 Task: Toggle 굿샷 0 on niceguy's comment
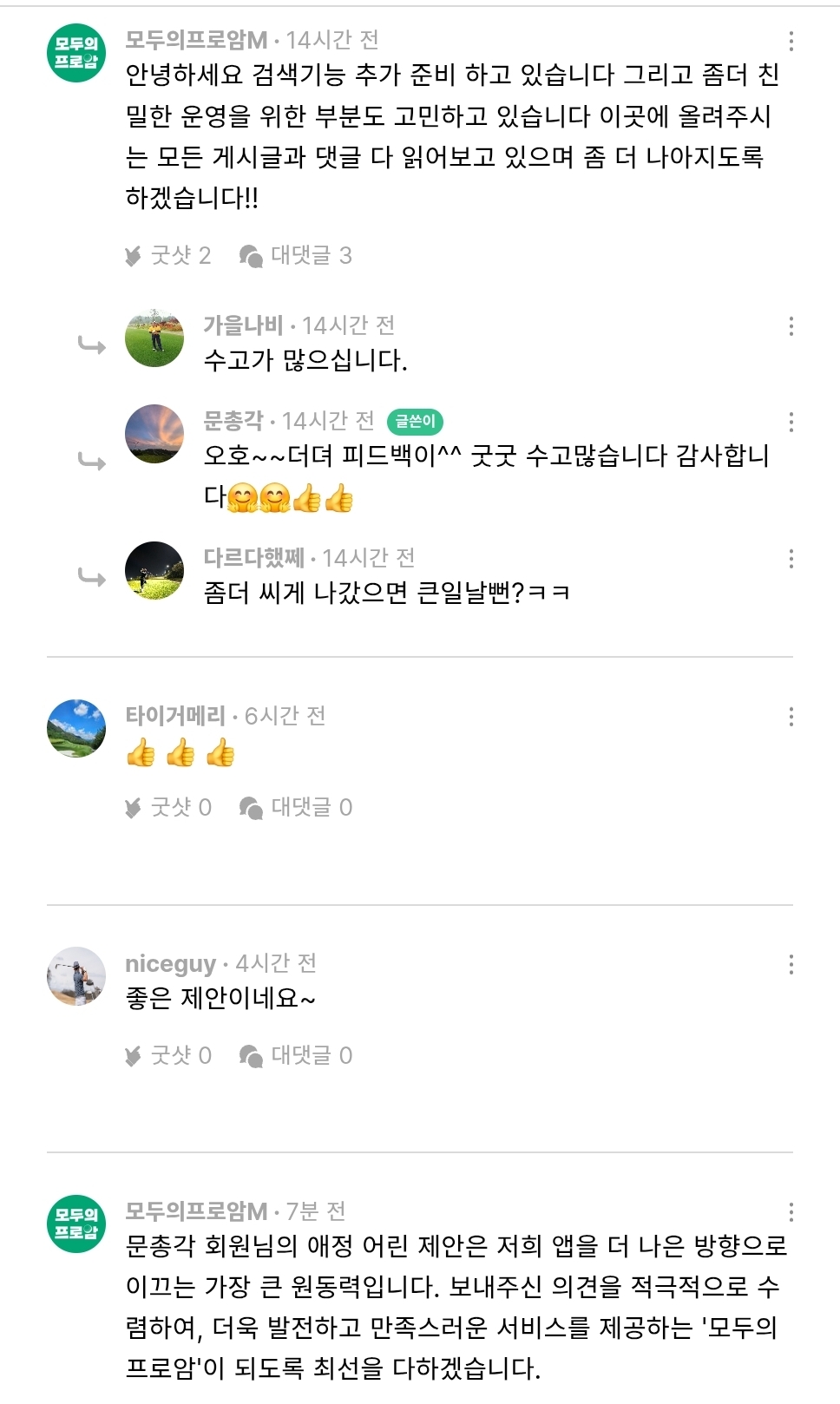point(169,1056)
